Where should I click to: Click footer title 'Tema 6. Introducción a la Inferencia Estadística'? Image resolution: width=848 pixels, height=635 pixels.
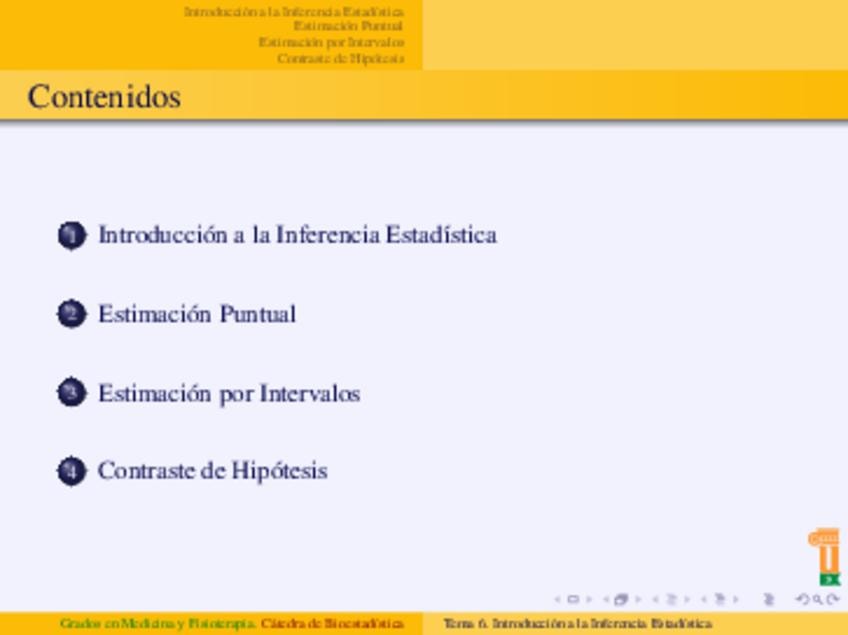[578, 624]
